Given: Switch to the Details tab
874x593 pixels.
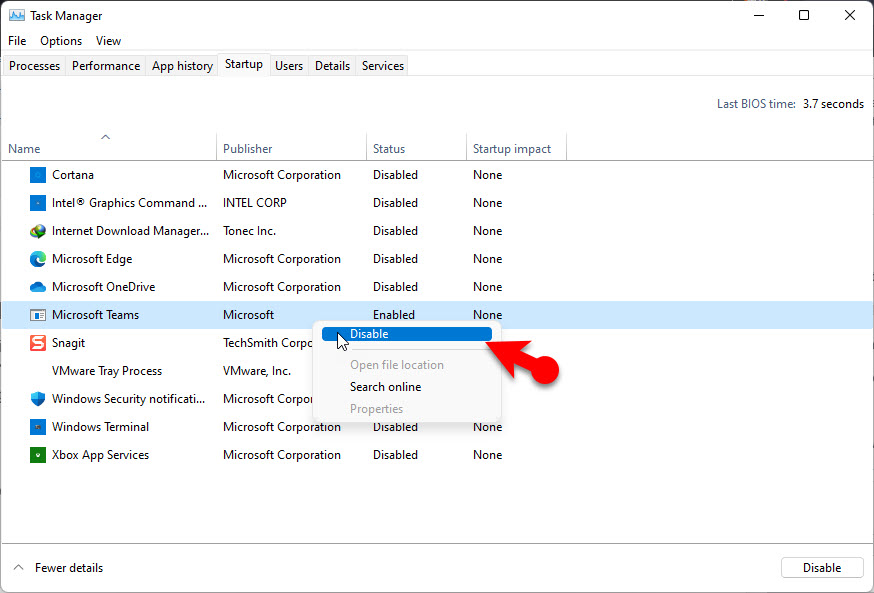Looking at the screenshot, I should [332, 66].
